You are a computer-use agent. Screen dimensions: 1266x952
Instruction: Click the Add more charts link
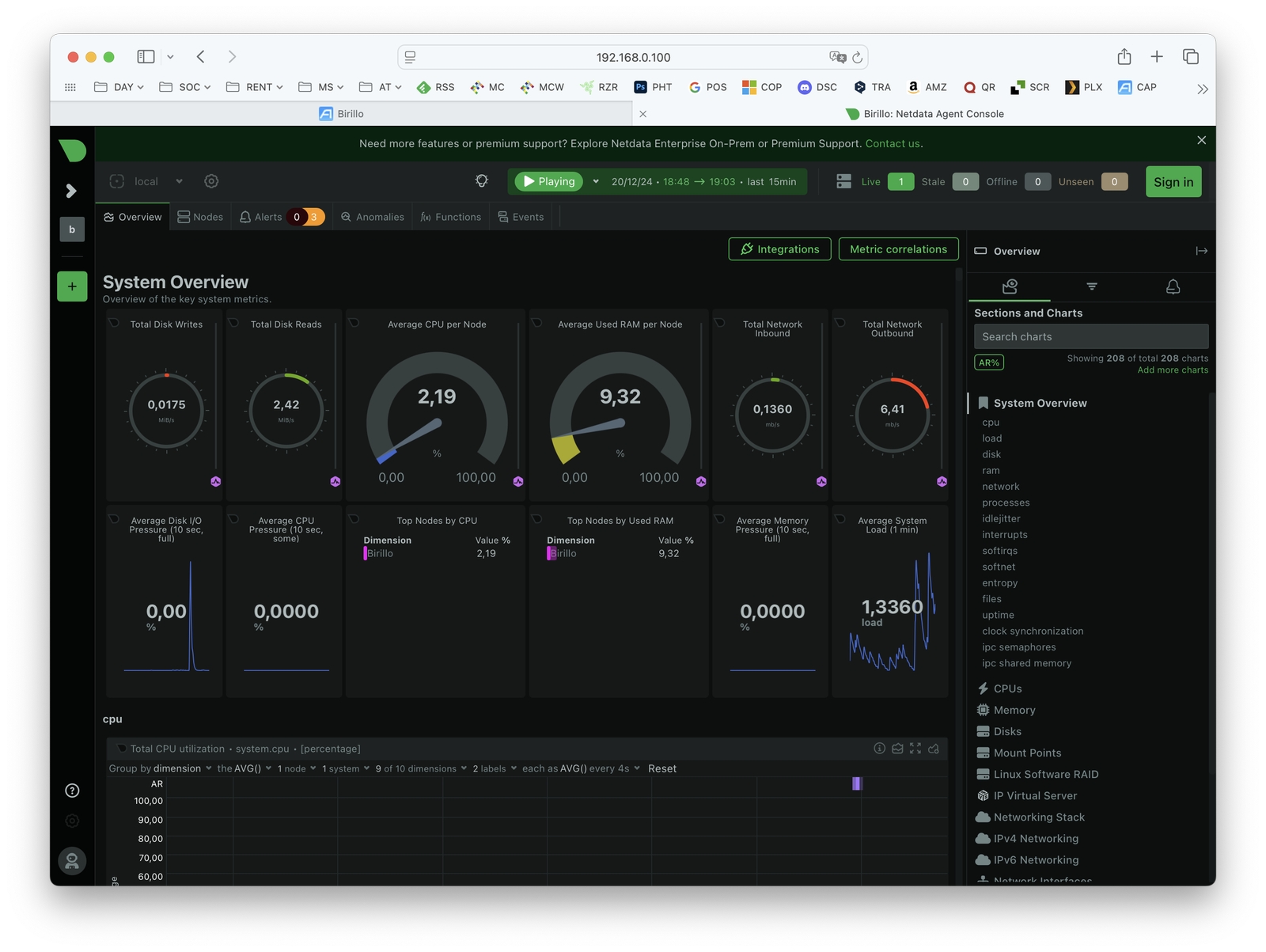pyautogui.click(x=1172, y=370)
